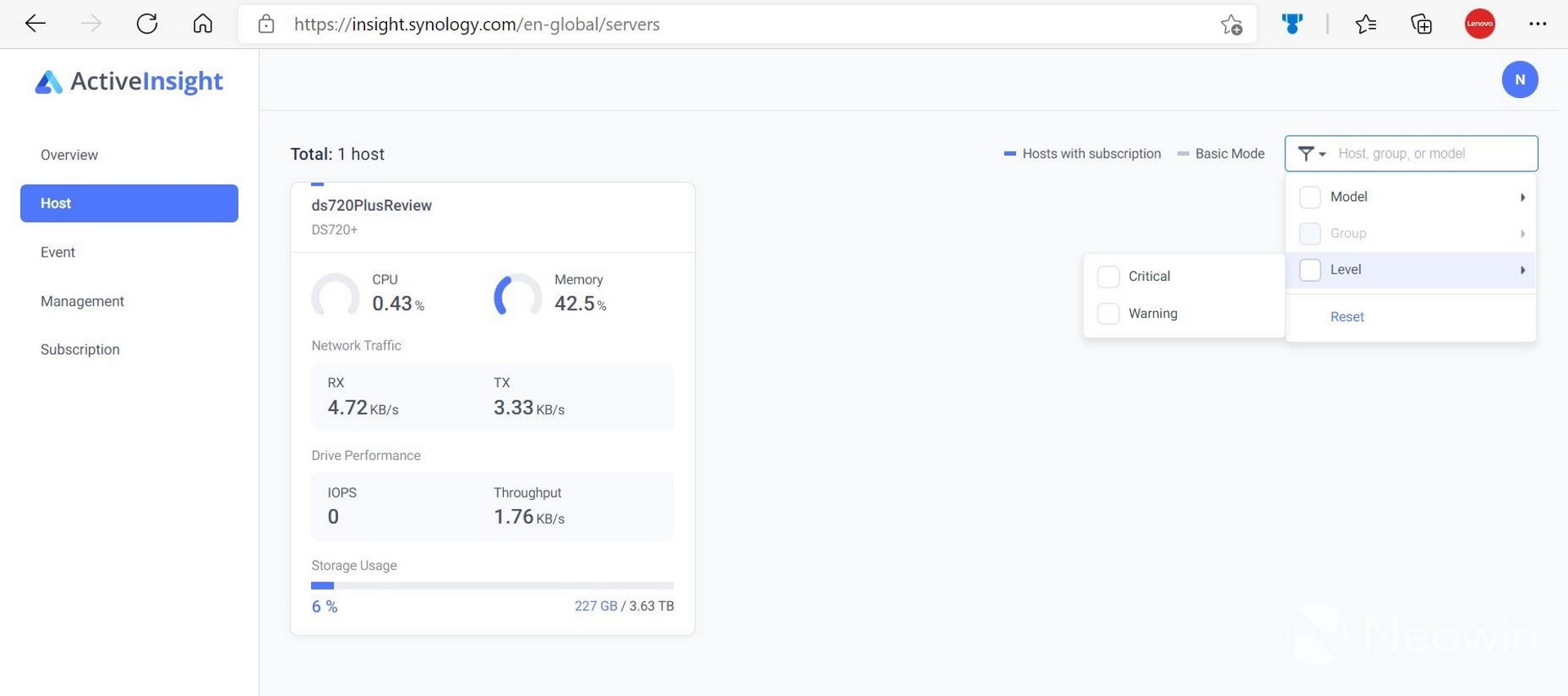Click the Storage Usage heading
Screen dimensions: 1568x696
(354, 565)
